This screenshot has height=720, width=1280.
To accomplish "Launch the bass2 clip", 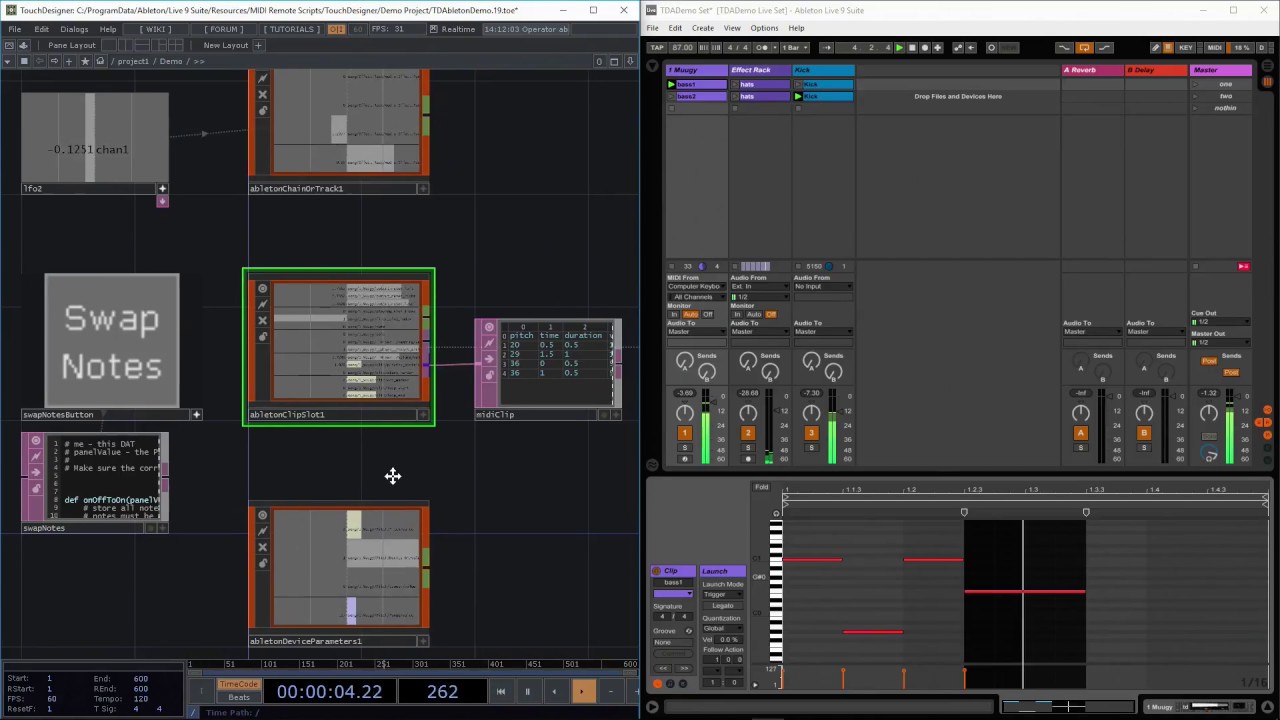I will 671,96.
